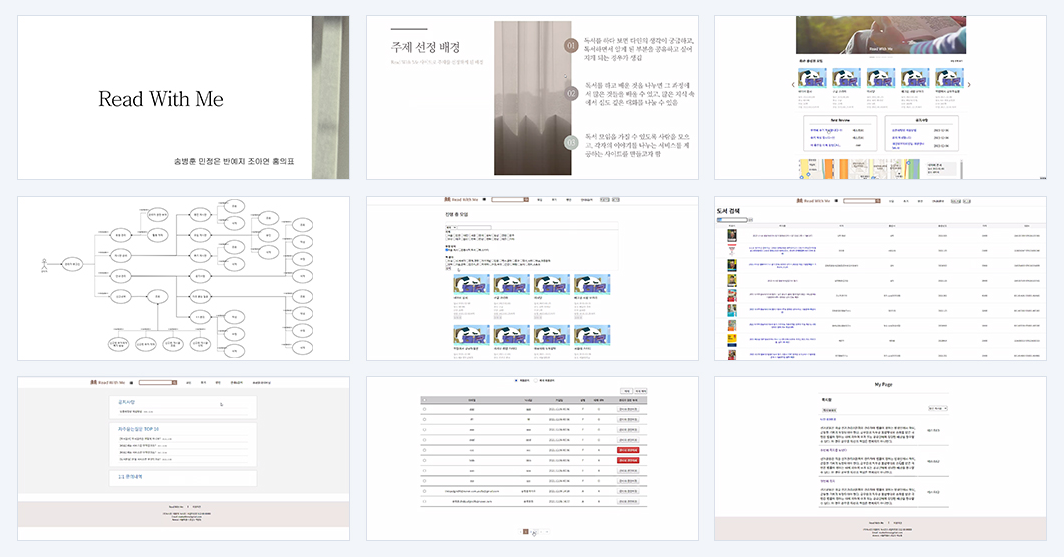Click the map at the bottom of the main page

859,169
